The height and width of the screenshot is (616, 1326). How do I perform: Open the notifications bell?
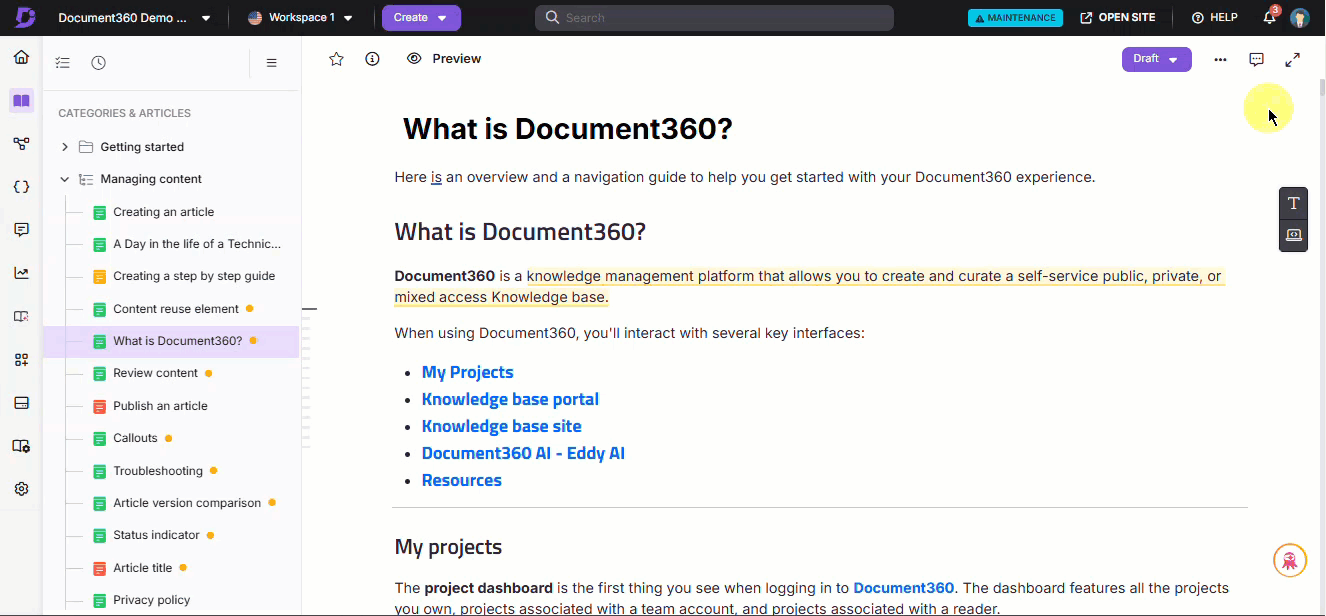1269,18
